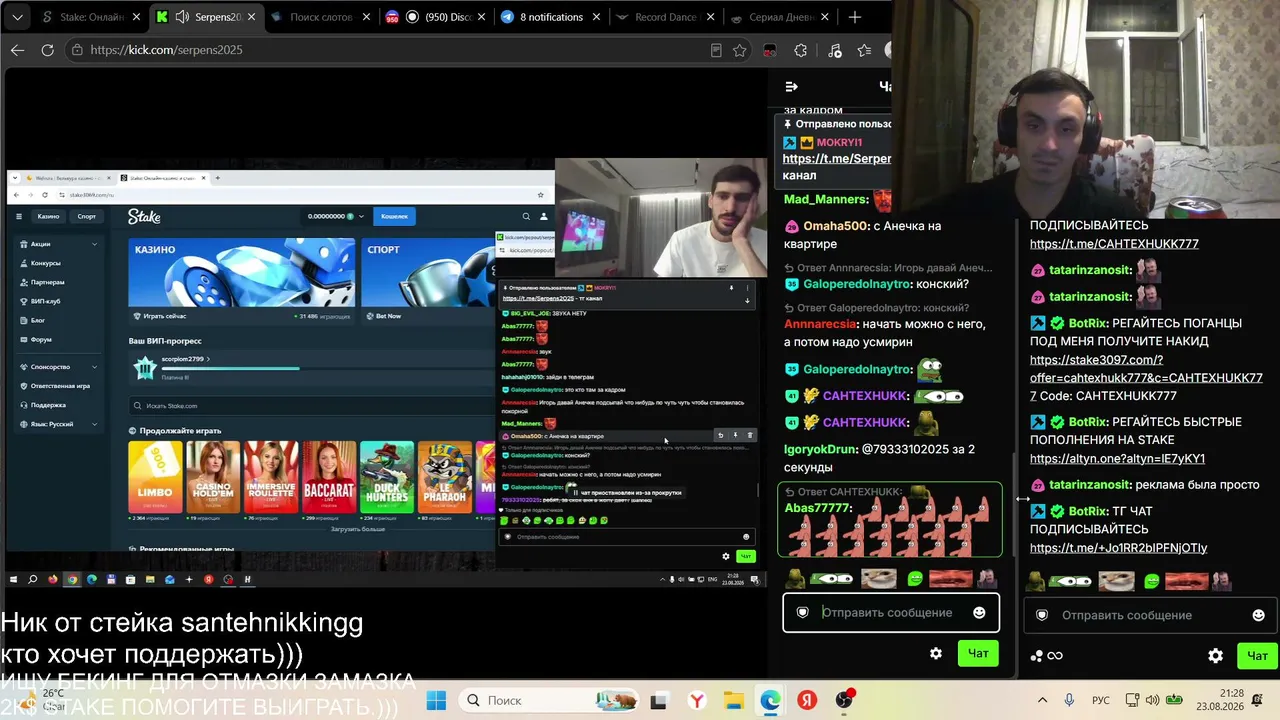Viewport: 1280px width, 720px height.
Task: Click the Limbo game thumbnail in stream
Action: click(x=155, y=477)
